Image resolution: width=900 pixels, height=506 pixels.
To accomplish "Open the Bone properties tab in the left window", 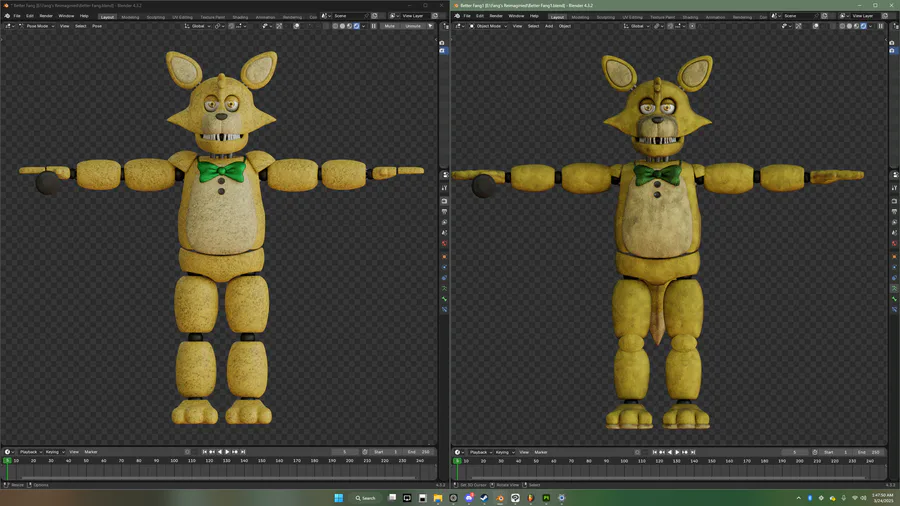I will 444,299.
